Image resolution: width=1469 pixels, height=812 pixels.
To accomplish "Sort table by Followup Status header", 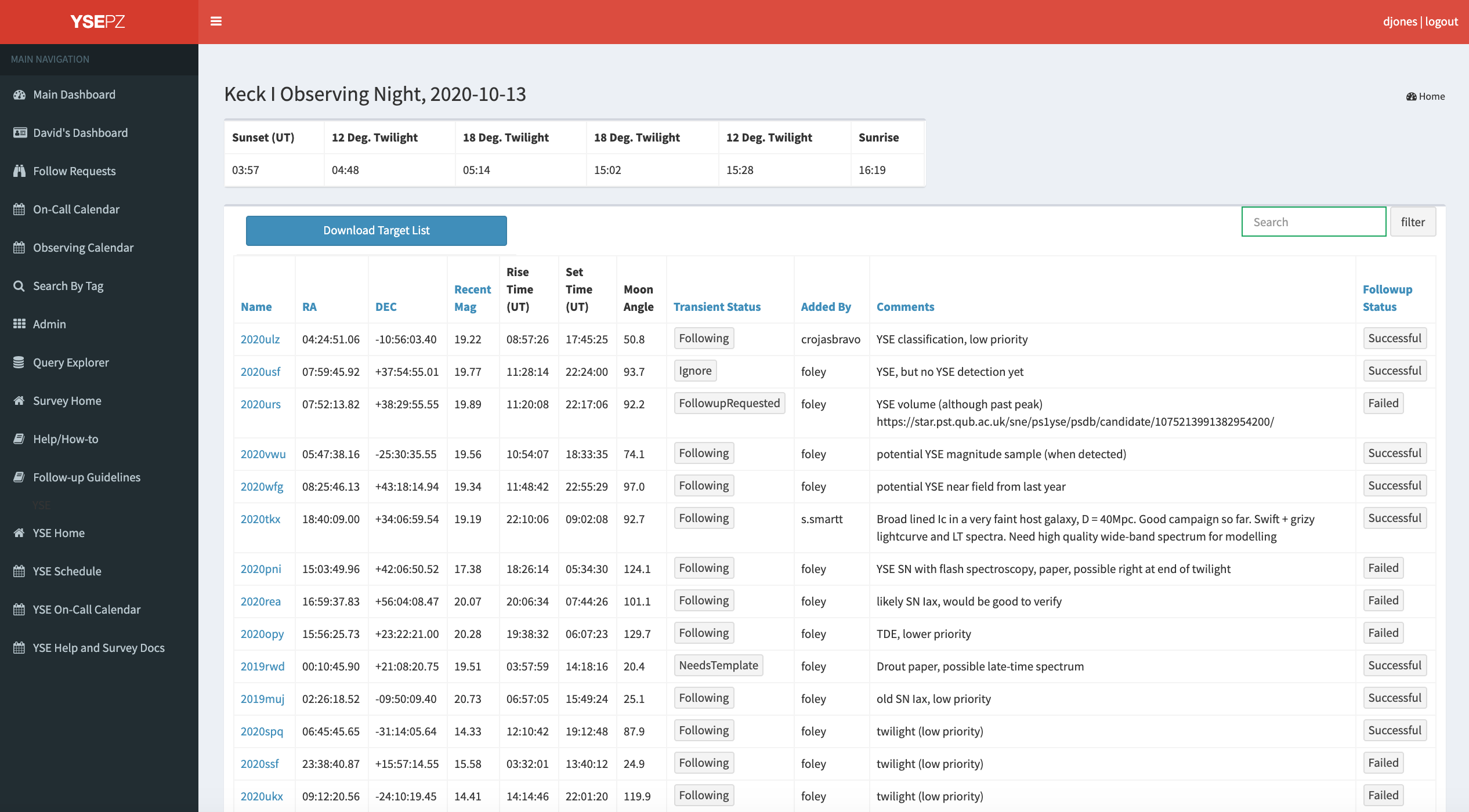I will point(1387,298).
